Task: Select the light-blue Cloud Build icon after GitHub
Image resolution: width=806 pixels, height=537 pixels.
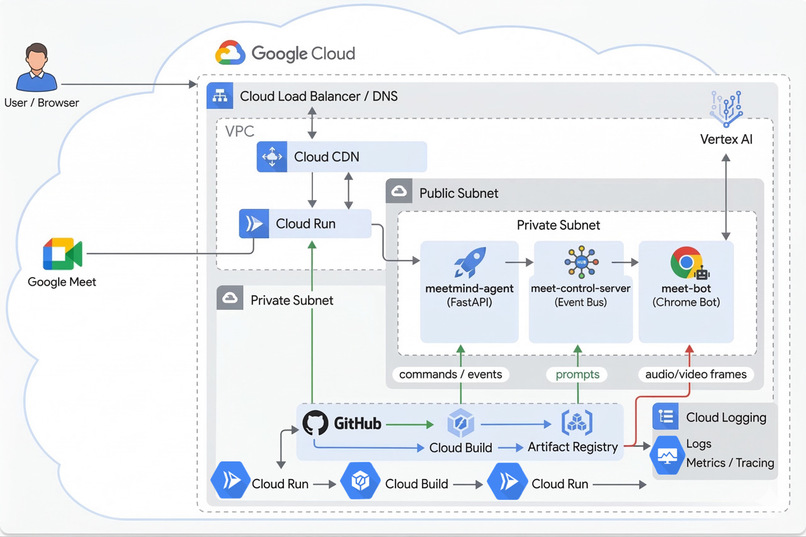Action: [461, 423]
